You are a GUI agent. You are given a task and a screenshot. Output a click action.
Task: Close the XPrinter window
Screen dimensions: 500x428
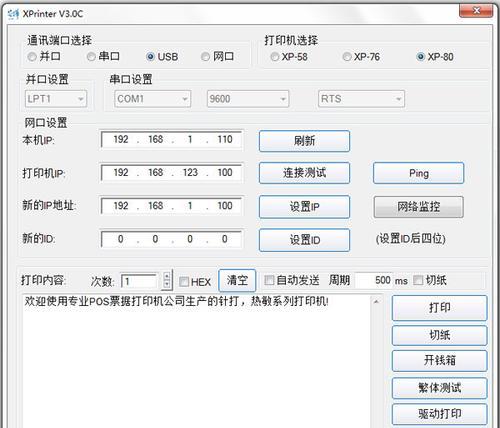pyautogui.click(x=476, y=11)
